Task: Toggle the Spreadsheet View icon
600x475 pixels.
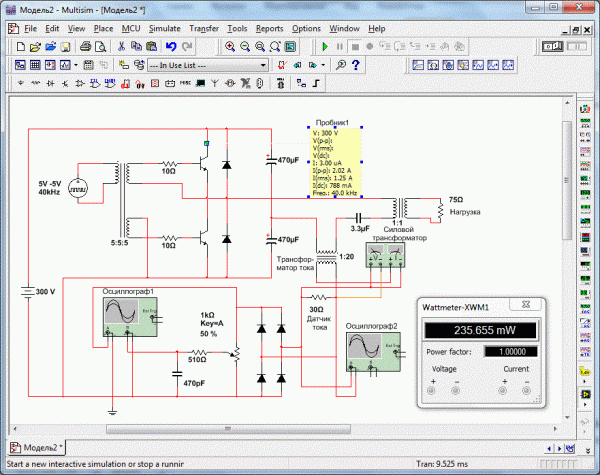Action: [35, 65]
